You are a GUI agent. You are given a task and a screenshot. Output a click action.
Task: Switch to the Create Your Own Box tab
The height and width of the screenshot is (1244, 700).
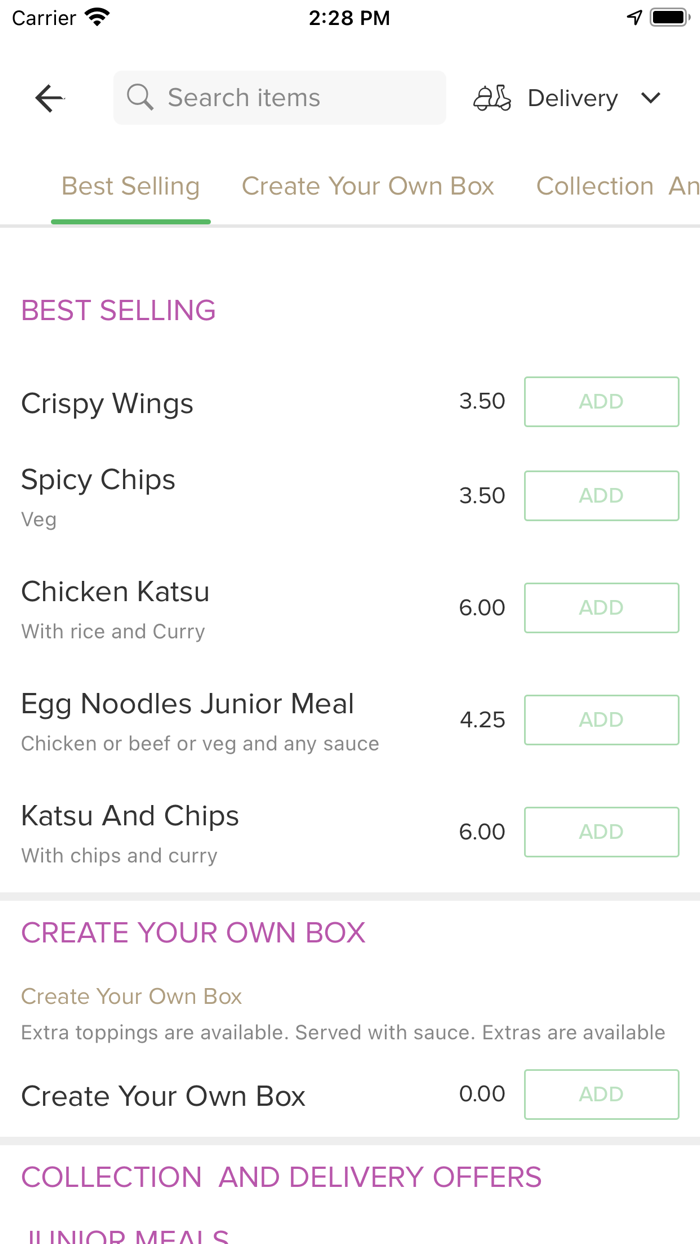pyautogui.click(x=368, y=186)
